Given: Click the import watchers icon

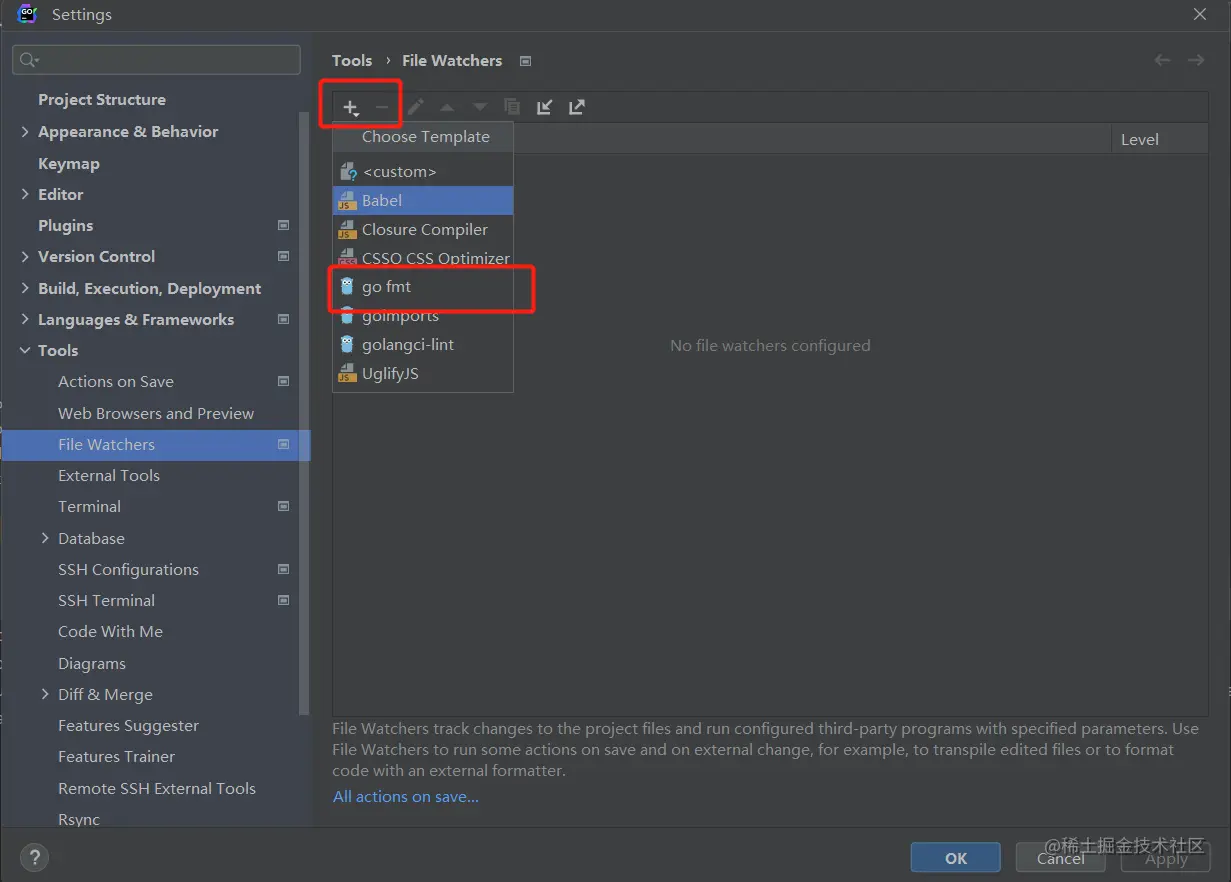Looking at the screenshot, I should click(544, 107).
